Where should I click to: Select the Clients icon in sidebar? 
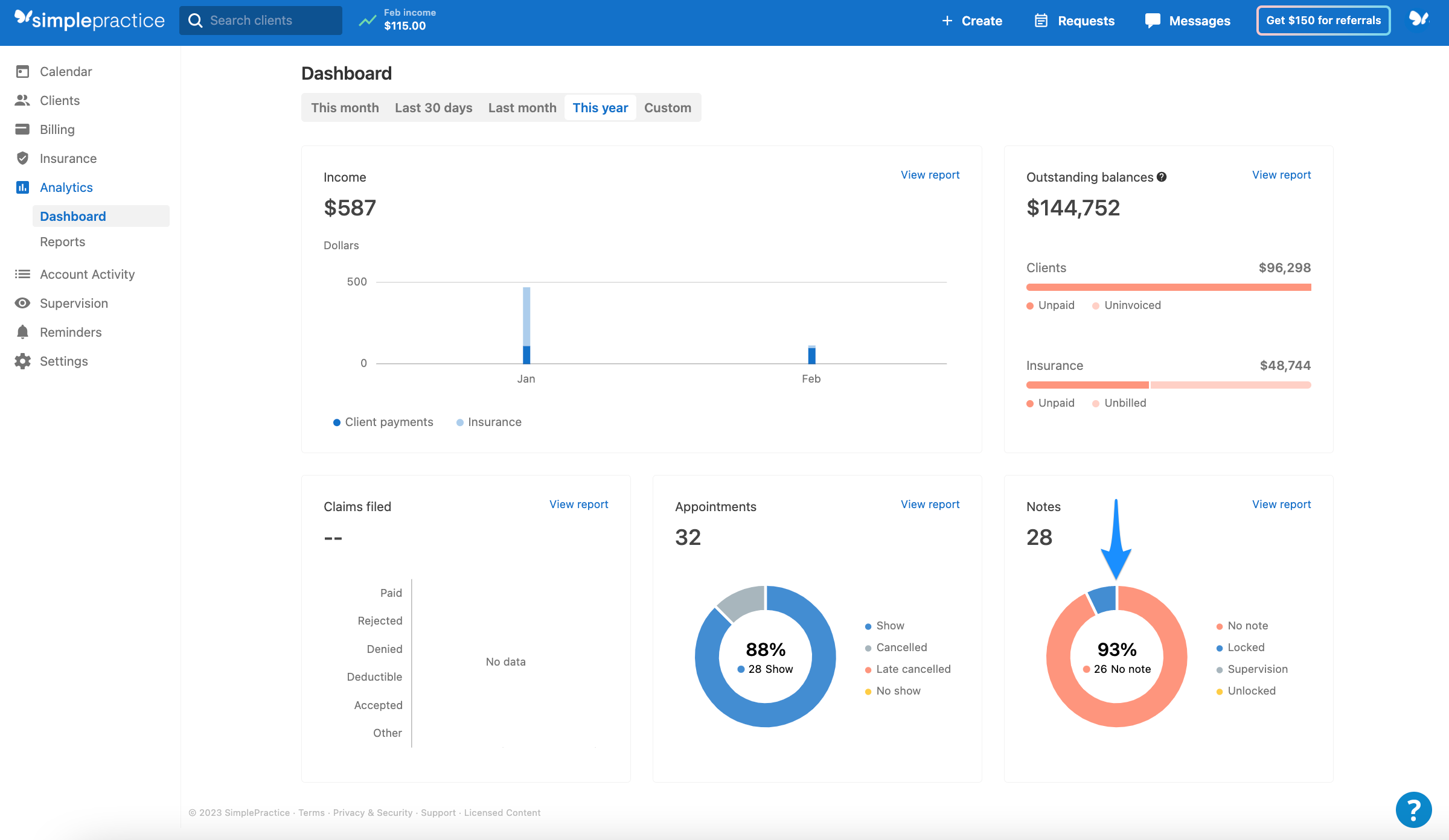pyautogui.click(x=22, y=100)
